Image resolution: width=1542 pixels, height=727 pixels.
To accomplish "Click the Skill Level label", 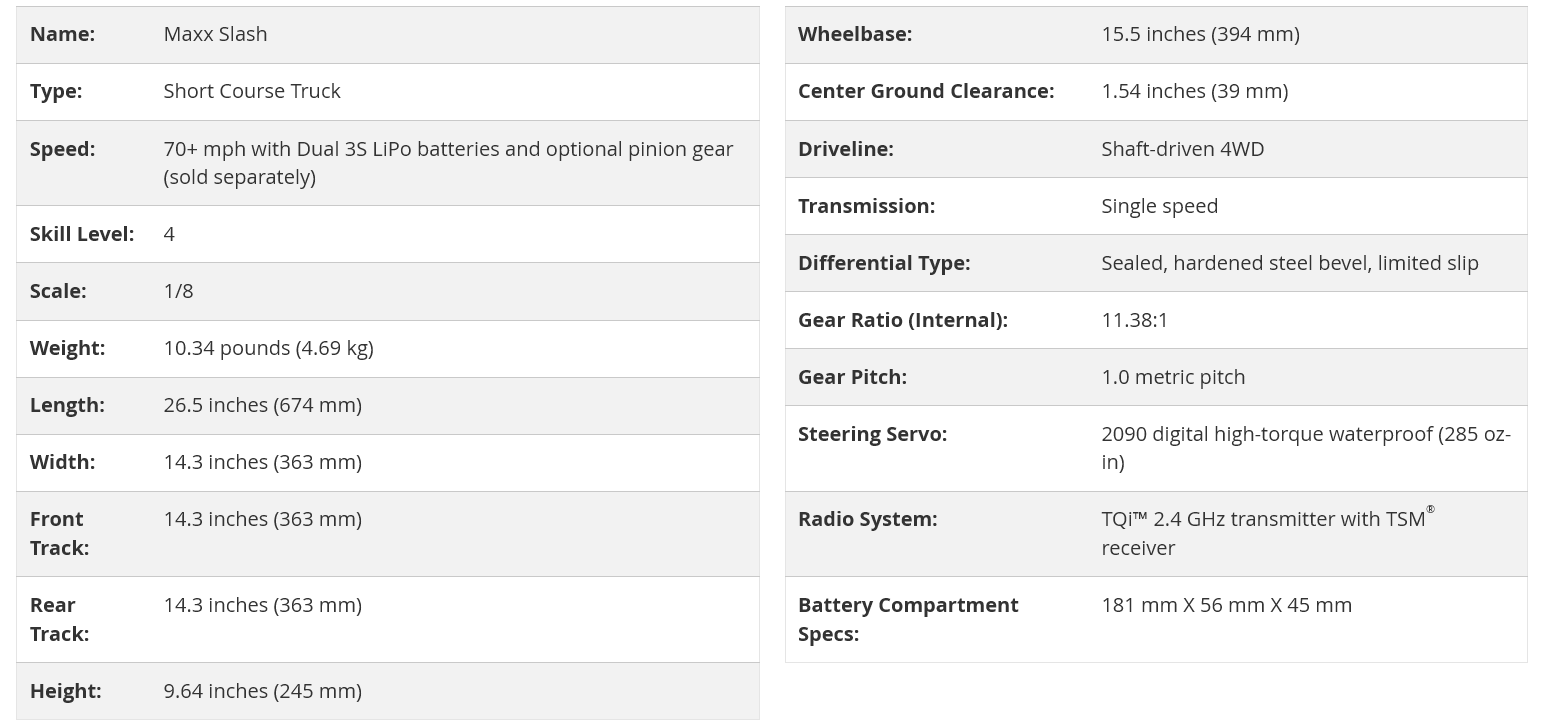I will pyautogui.click(x=82, y=234).
